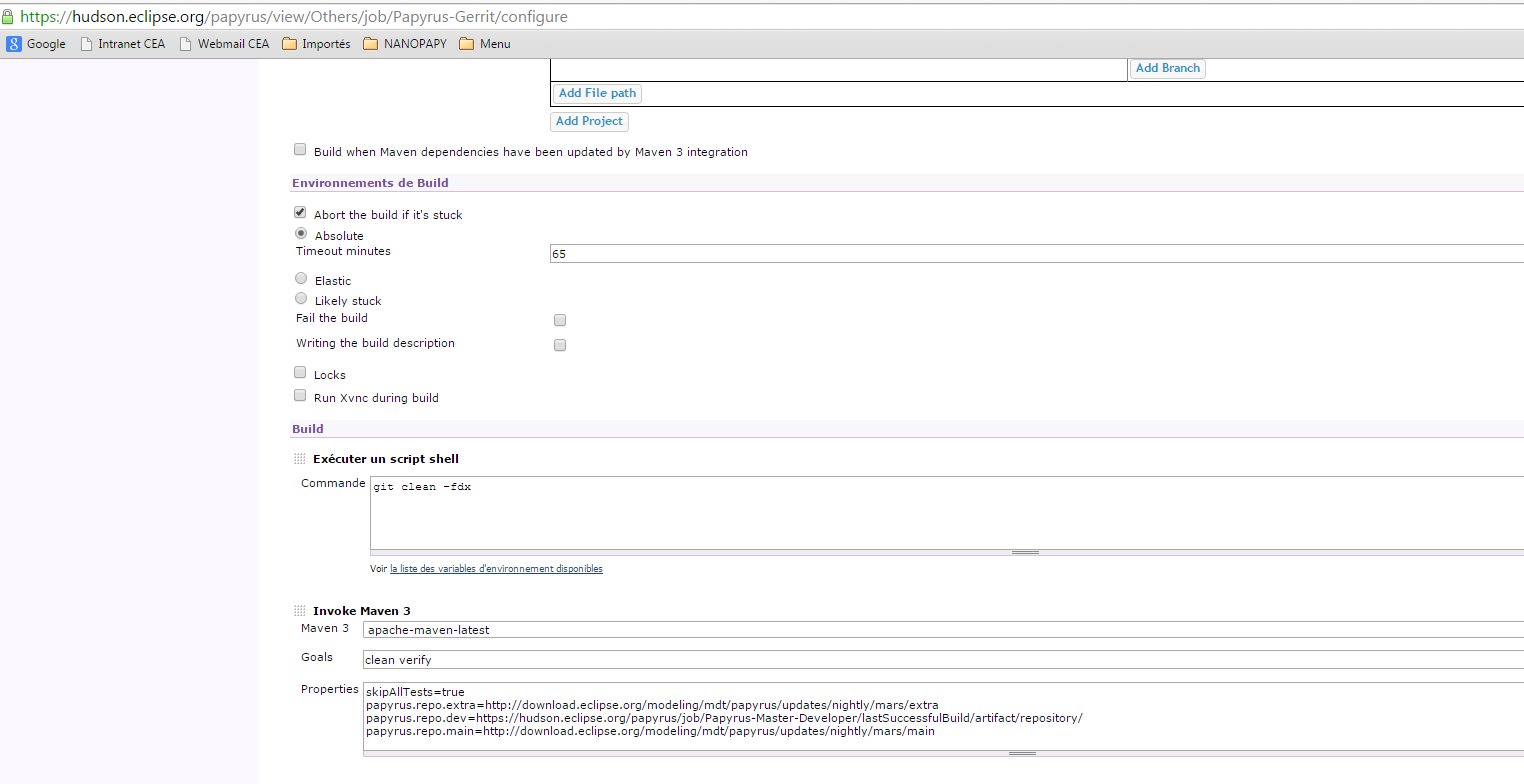
Task: Click the resize grip of Properties textarea
Action: point(1022,753)
